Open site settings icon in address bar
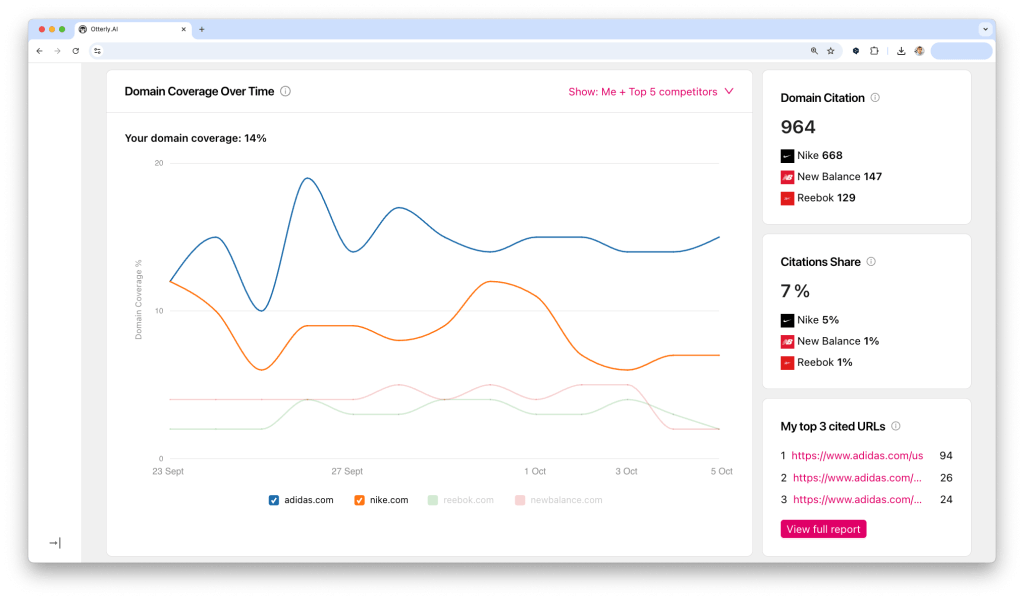 [x=97, y=51]
